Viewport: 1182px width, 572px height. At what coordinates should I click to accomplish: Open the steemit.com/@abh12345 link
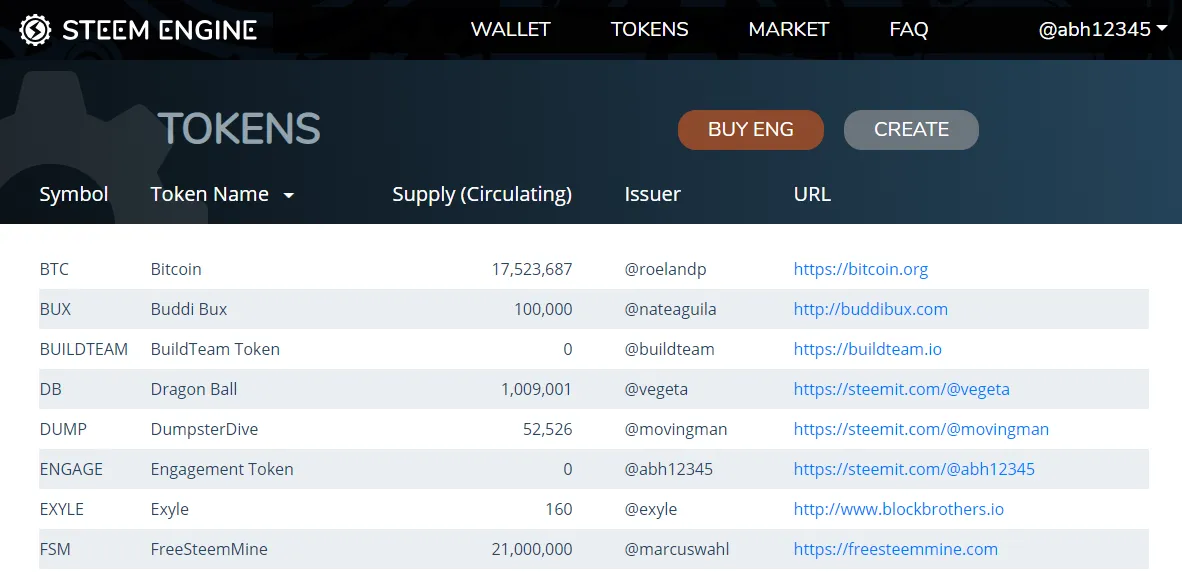[914, 469]
